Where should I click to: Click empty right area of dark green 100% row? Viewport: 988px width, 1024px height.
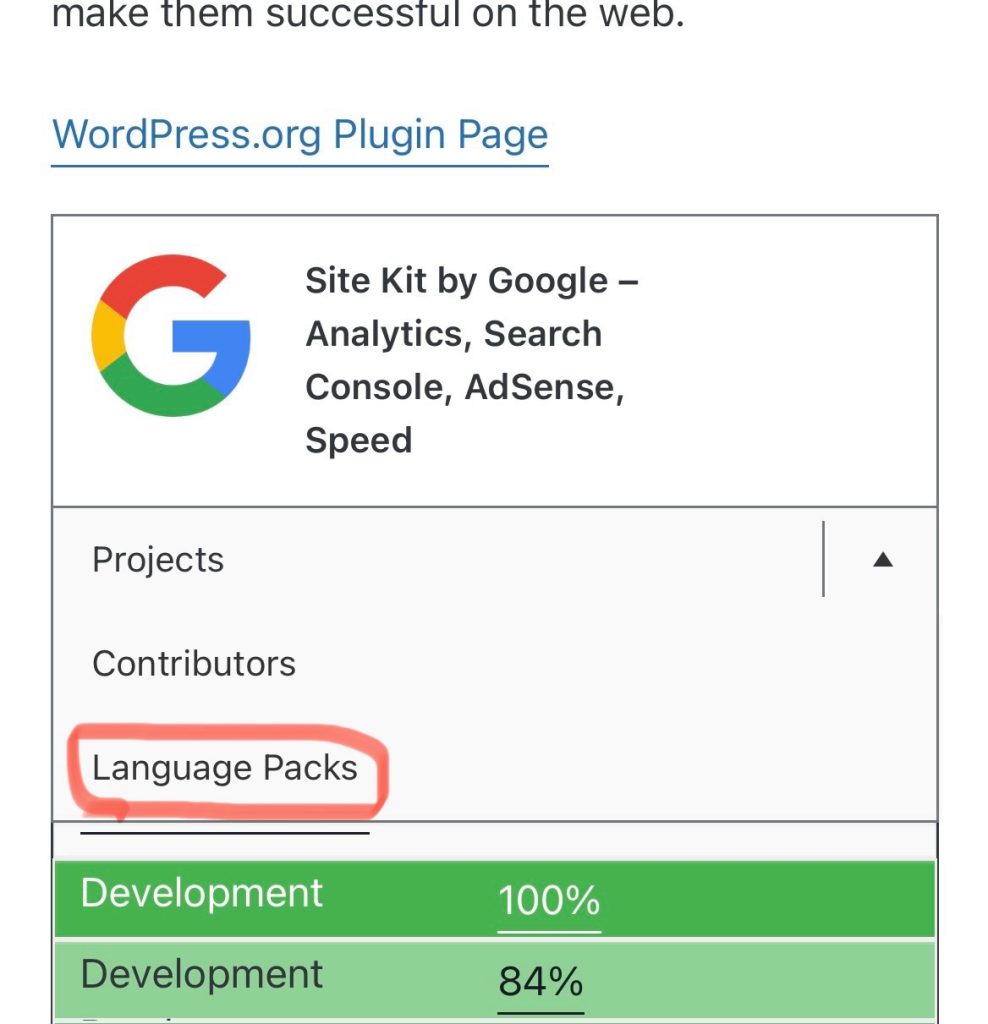pyautogui.click(x=780, y=898)
